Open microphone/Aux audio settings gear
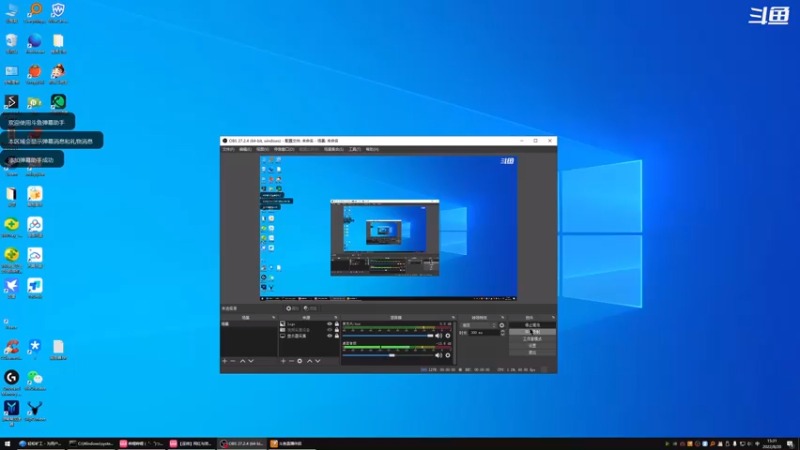This screenshot has width=800, height=450. [x=448, y=336]
